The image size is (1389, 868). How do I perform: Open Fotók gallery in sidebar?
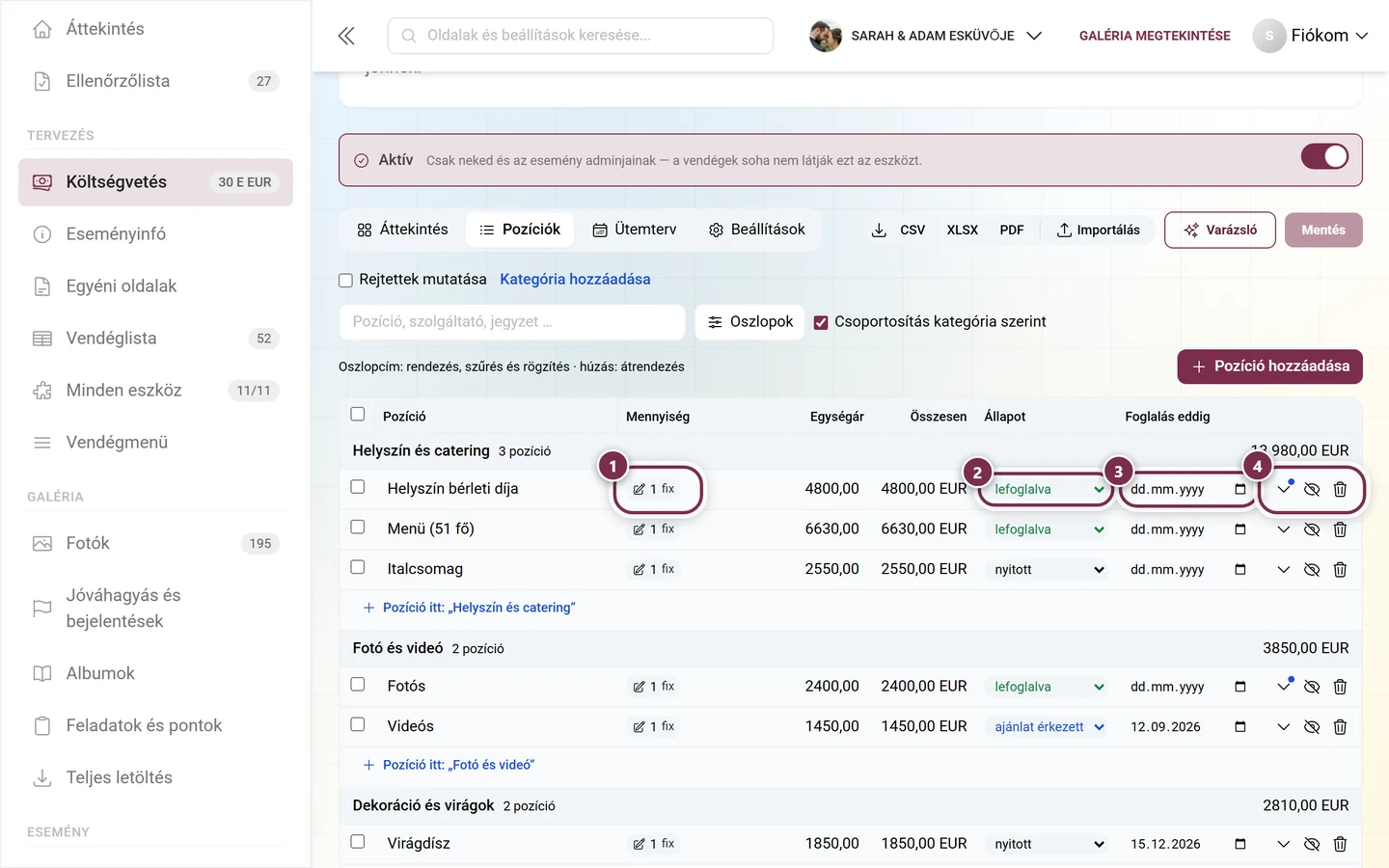point(155,543)
